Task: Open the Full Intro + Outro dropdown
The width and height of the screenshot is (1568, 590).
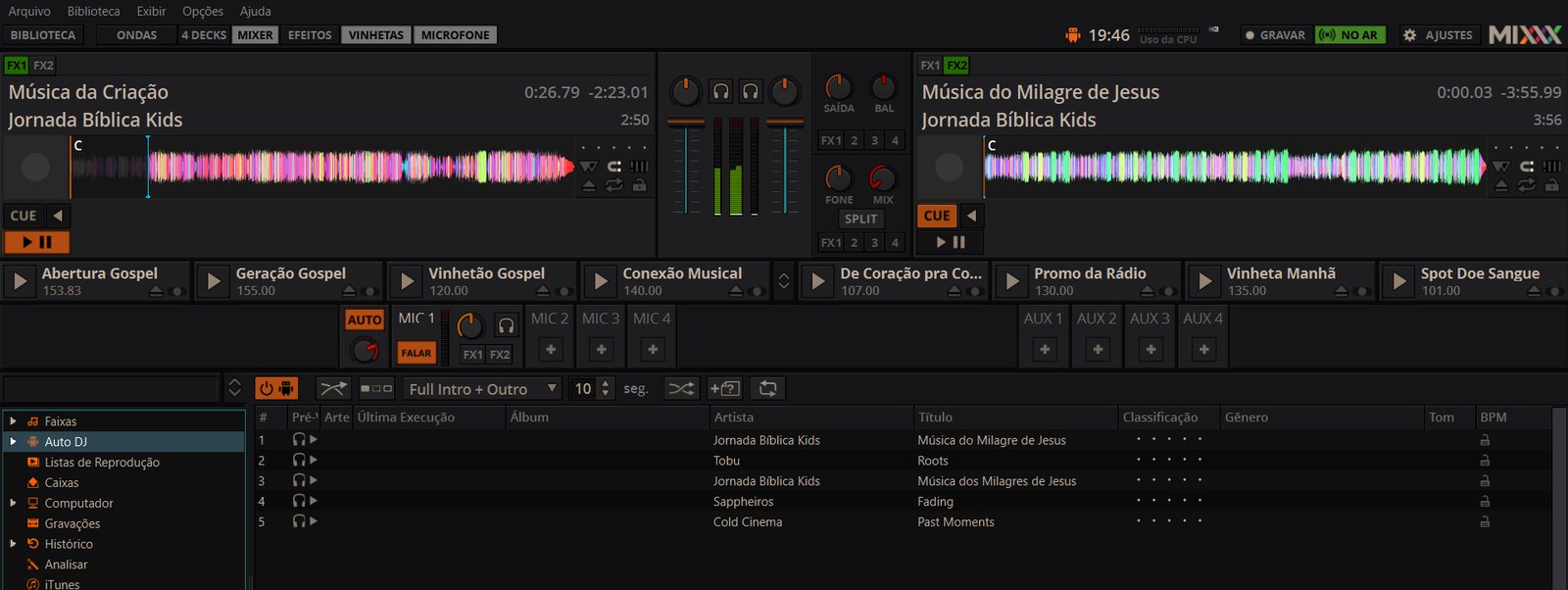Action: tap(482, 389)
